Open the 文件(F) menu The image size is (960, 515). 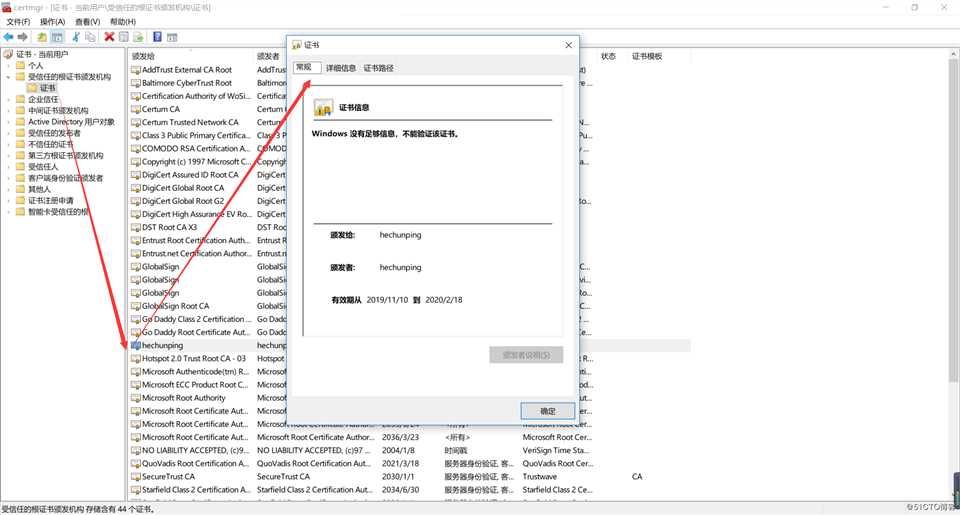tap(18, 21)
